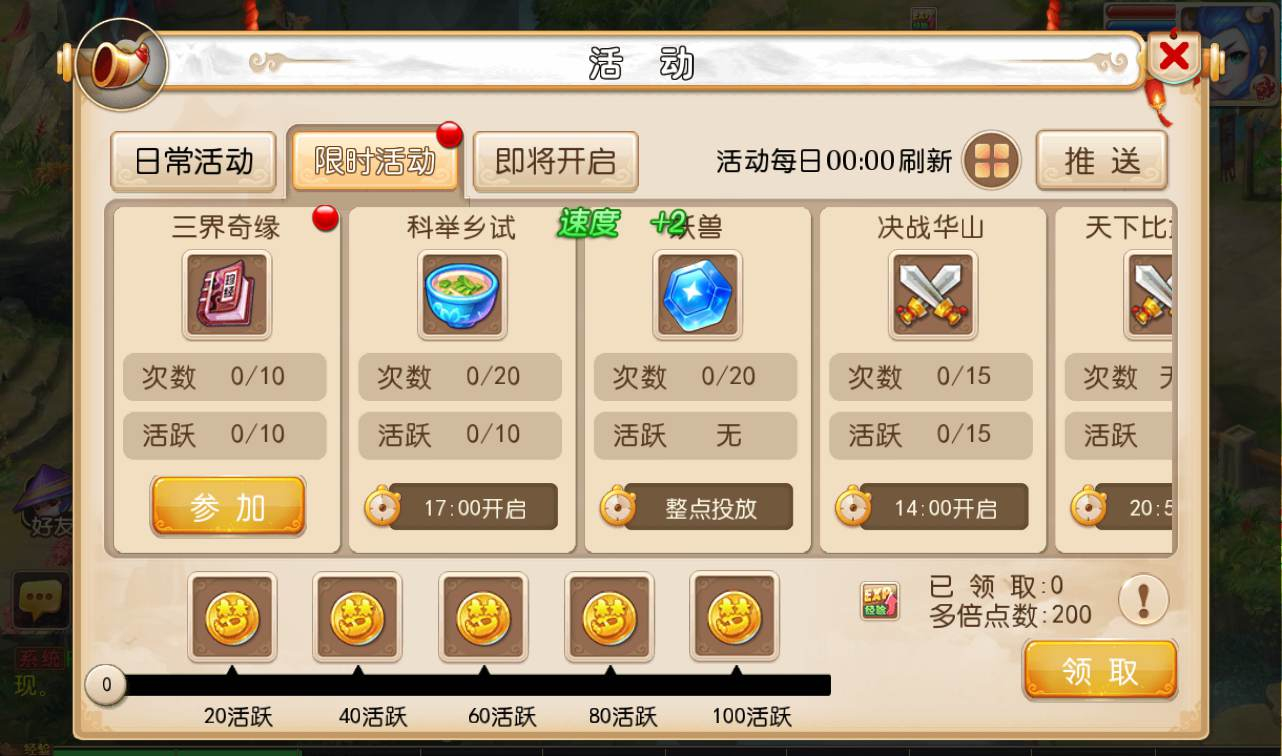This screenshot has width=1282, height=756.
Task: Click the orange 参加 button
Action: (x=228, y=507)
